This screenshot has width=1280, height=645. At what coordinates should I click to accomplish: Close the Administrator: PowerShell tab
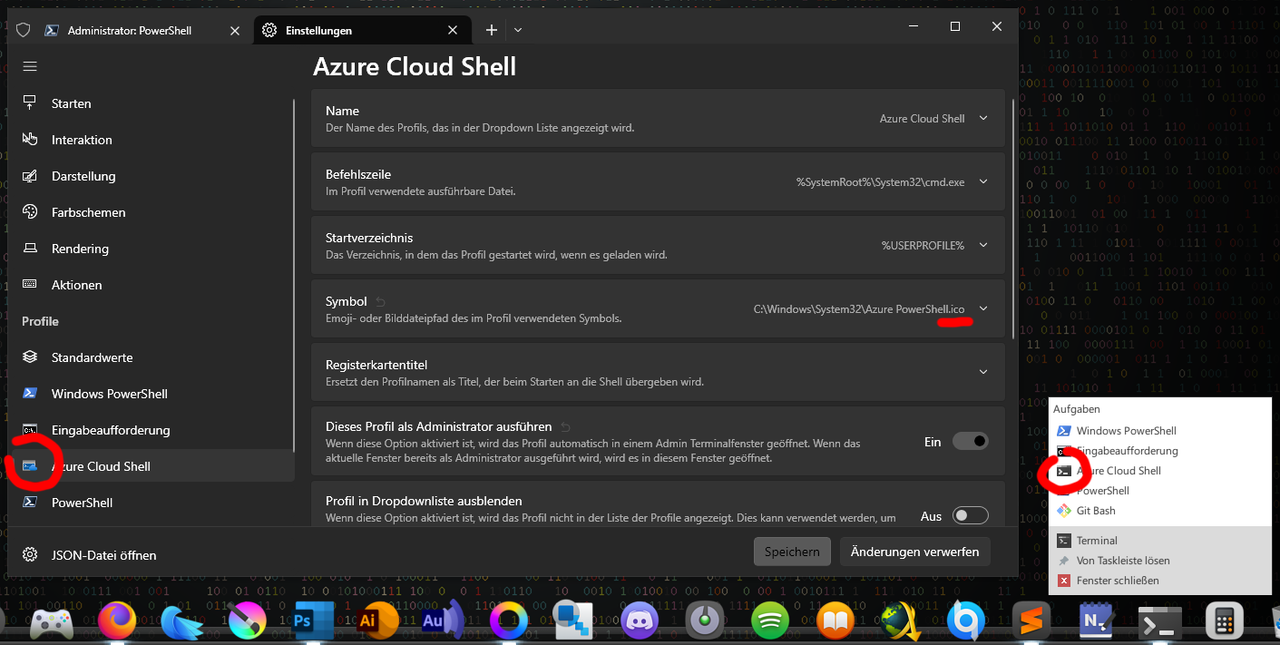coord(235,31)
